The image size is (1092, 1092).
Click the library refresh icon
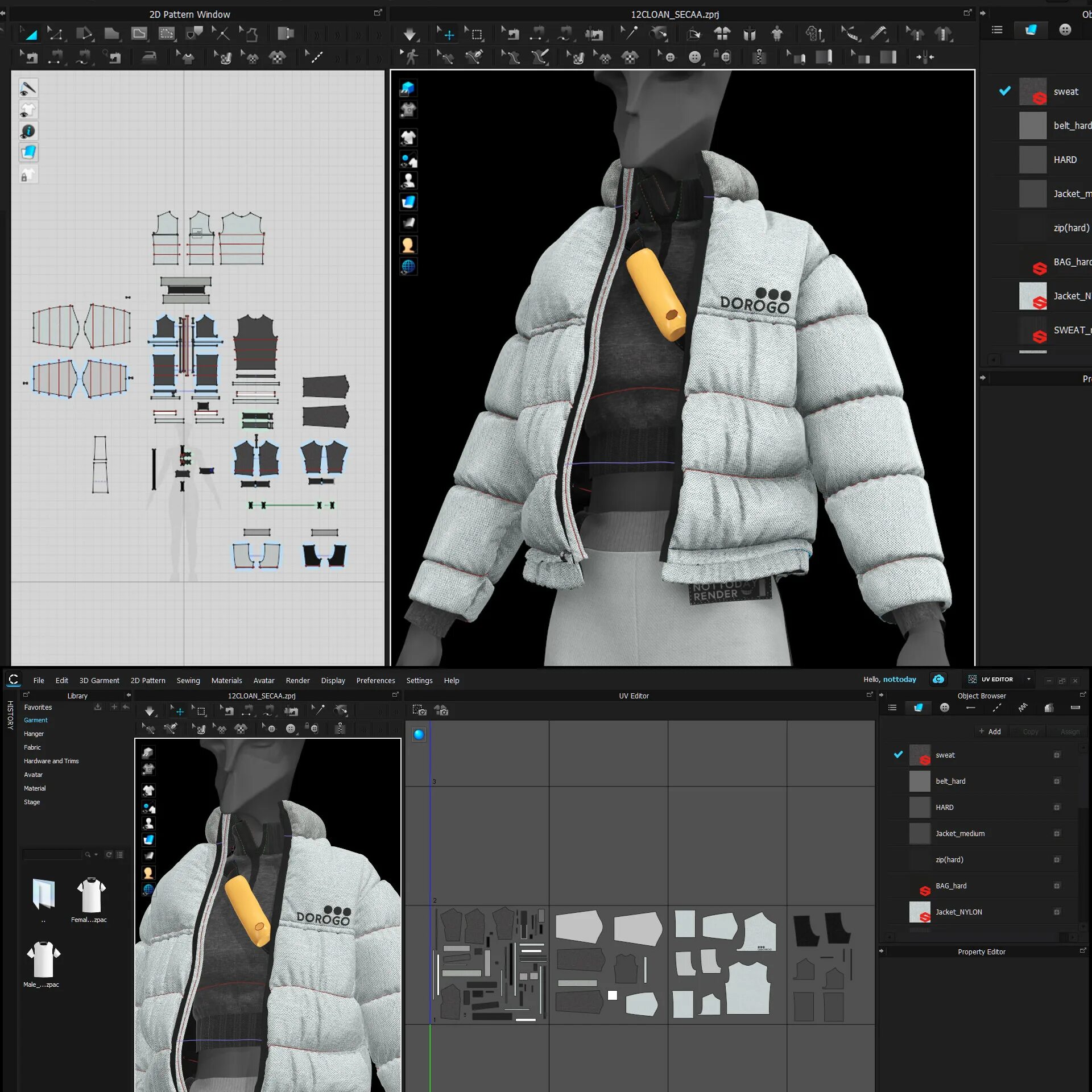click(109, 854)
